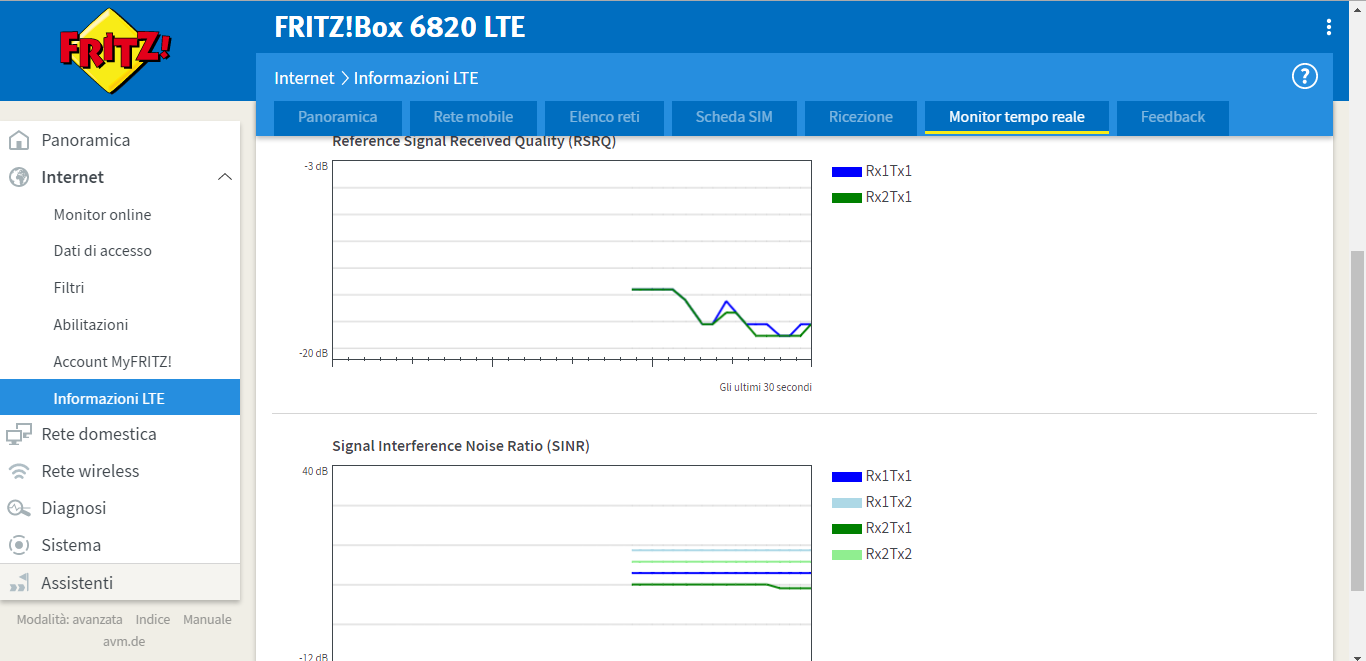
Task: Click the vertical page scrollbar thumb
Action: [1357, 420]
